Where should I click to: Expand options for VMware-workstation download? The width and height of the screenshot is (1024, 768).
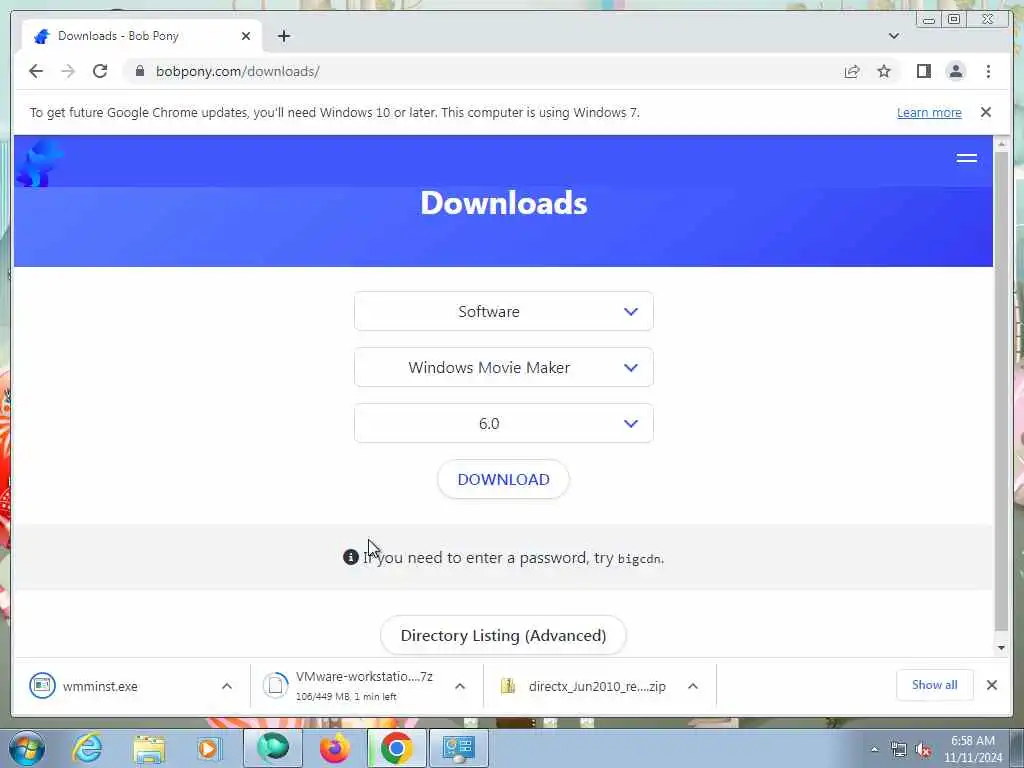tap(460, 686)
